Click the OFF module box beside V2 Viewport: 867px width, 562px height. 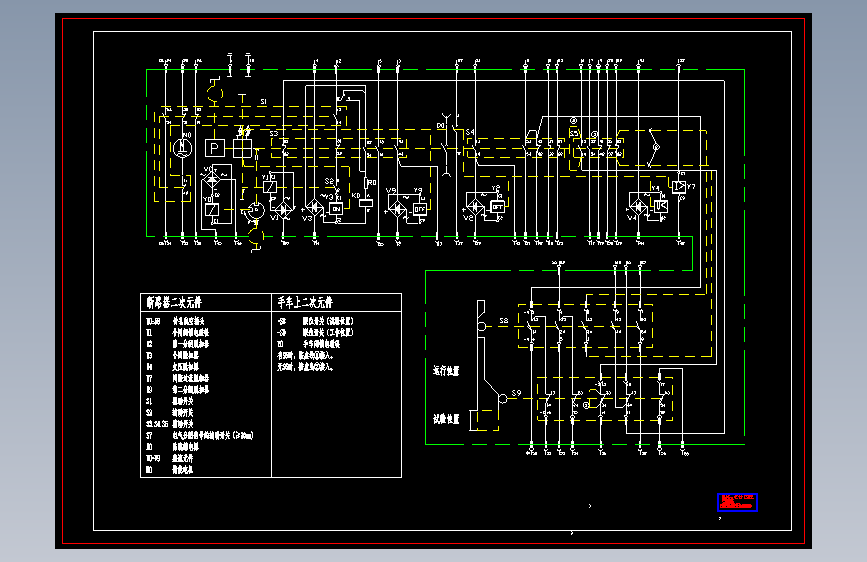point(498,207)
